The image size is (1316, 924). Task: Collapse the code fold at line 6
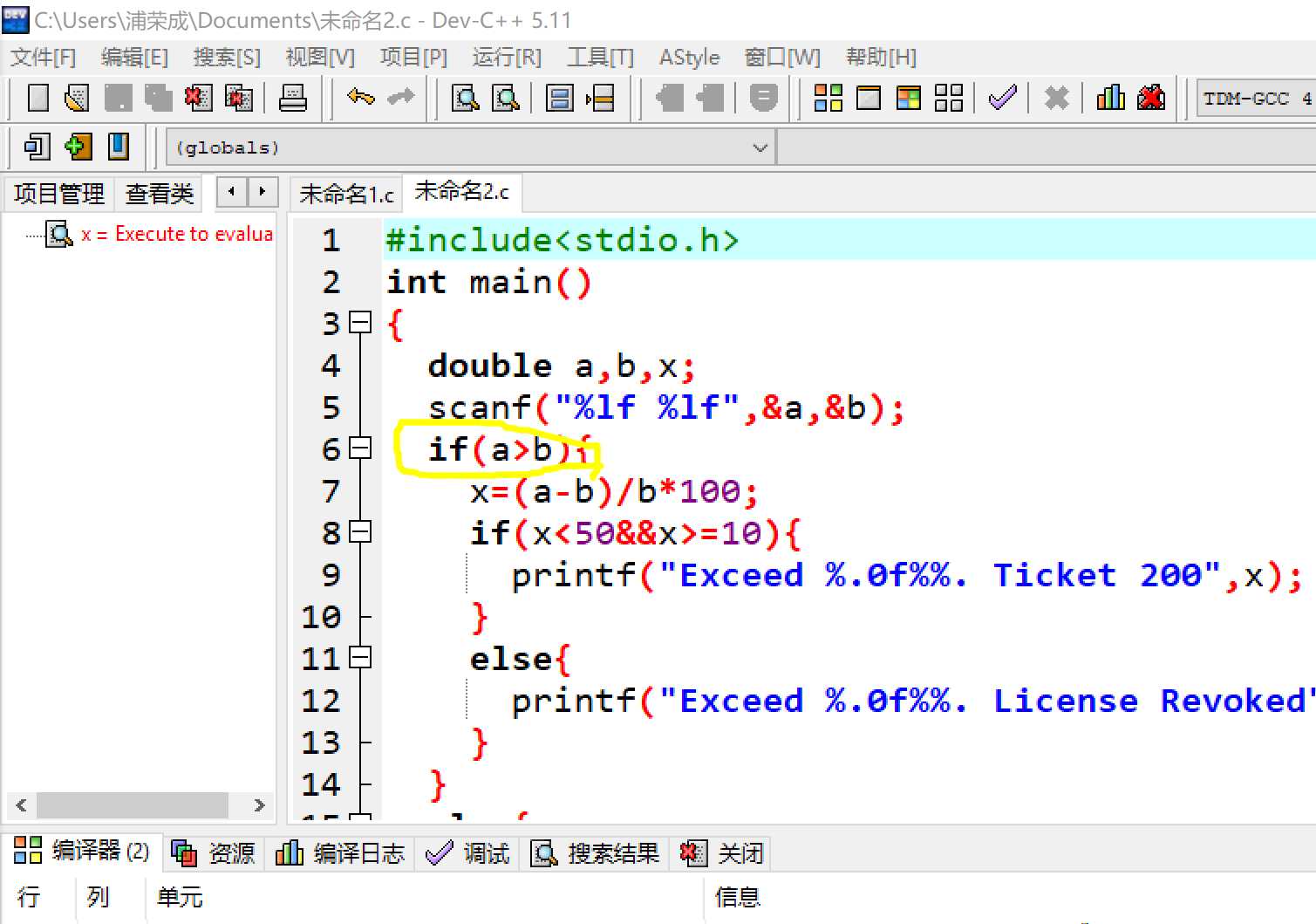pyautogui.click(x=360, y=448)
